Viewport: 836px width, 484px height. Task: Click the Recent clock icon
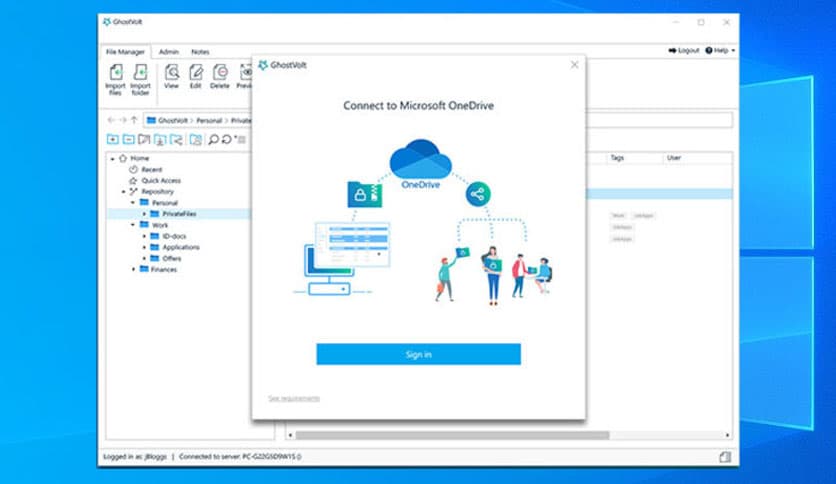point(133,170)
